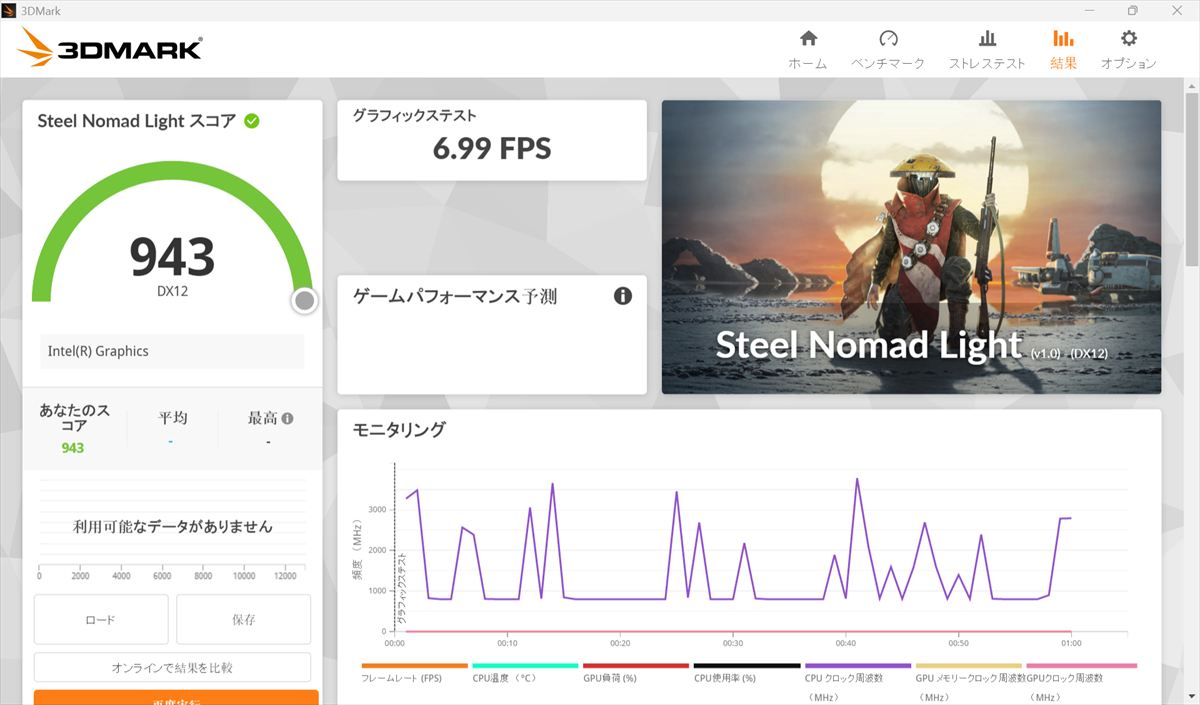Open the Stress Test (ストレステスト) icon
The width and height of the screenshot is (1200, 705).
click(987, 39)
